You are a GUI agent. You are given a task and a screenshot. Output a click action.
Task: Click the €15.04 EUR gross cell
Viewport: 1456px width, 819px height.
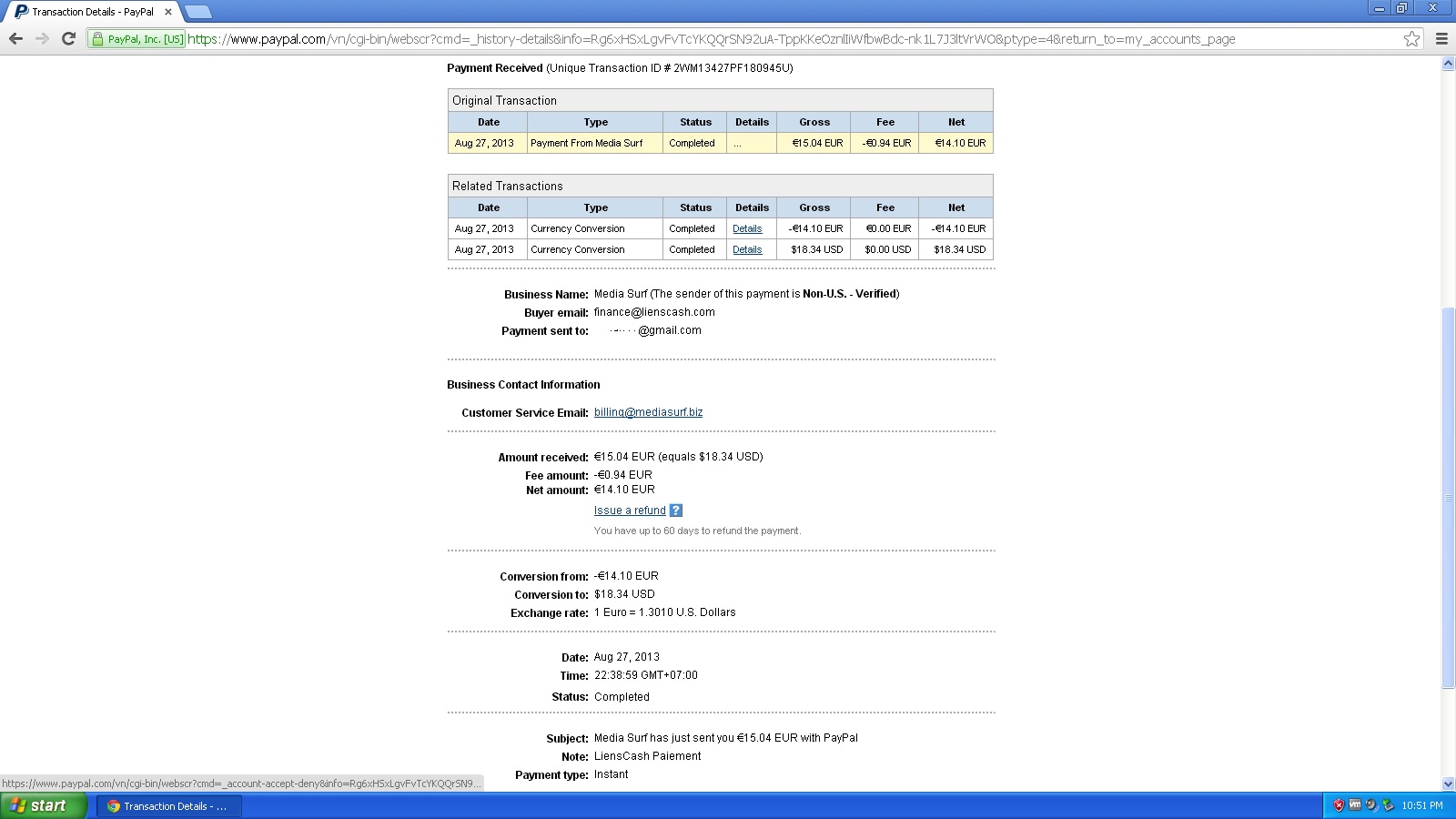814,143
